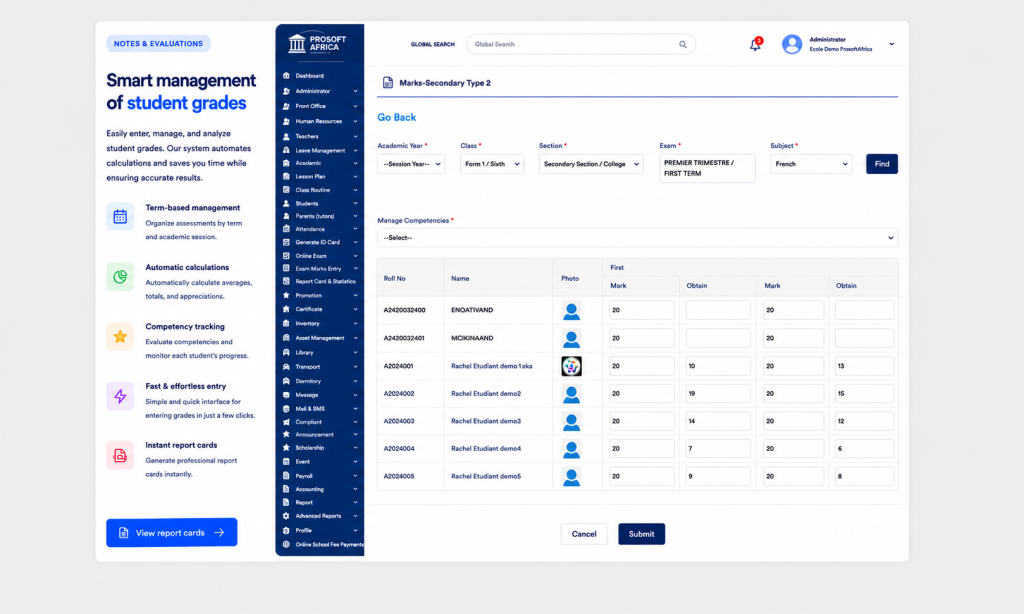Click the Library sidebar icon
Image resolution: width=1024 pixels, height=614 pixels.
286,352
